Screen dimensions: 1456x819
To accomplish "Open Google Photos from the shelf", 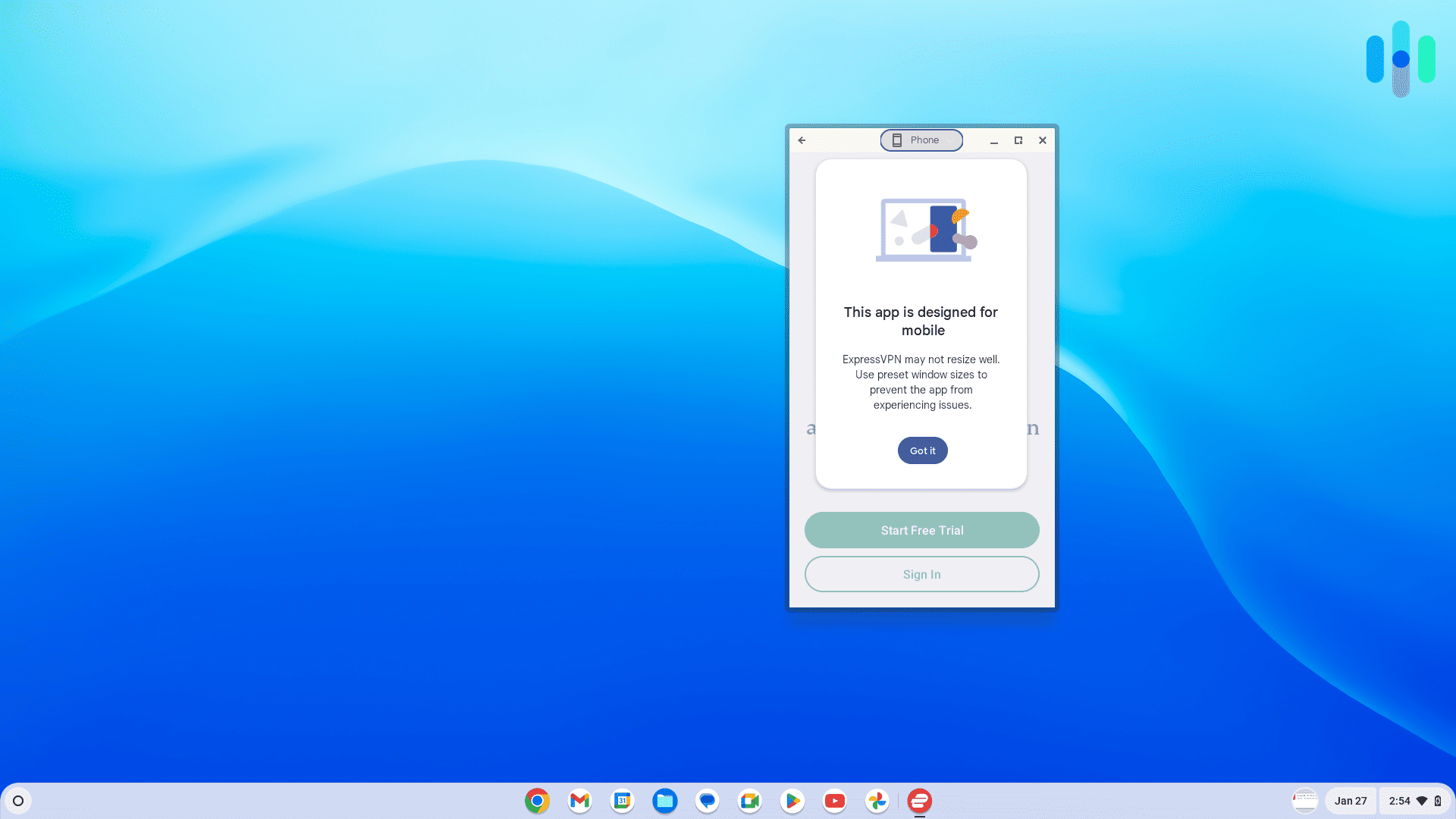I will (x=877, y=800).
